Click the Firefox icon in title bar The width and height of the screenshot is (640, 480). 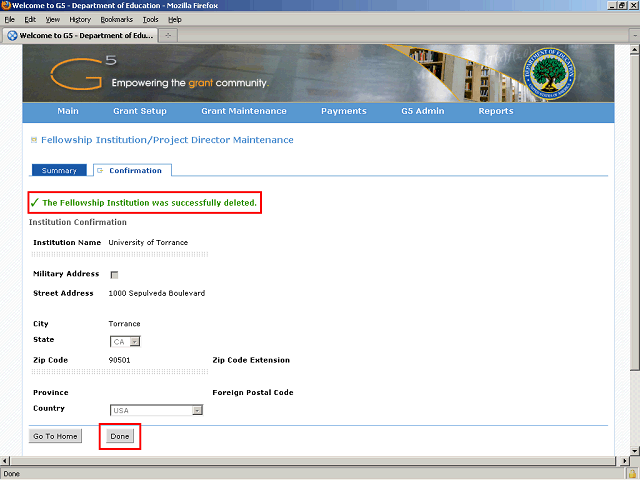click(6, 5)
